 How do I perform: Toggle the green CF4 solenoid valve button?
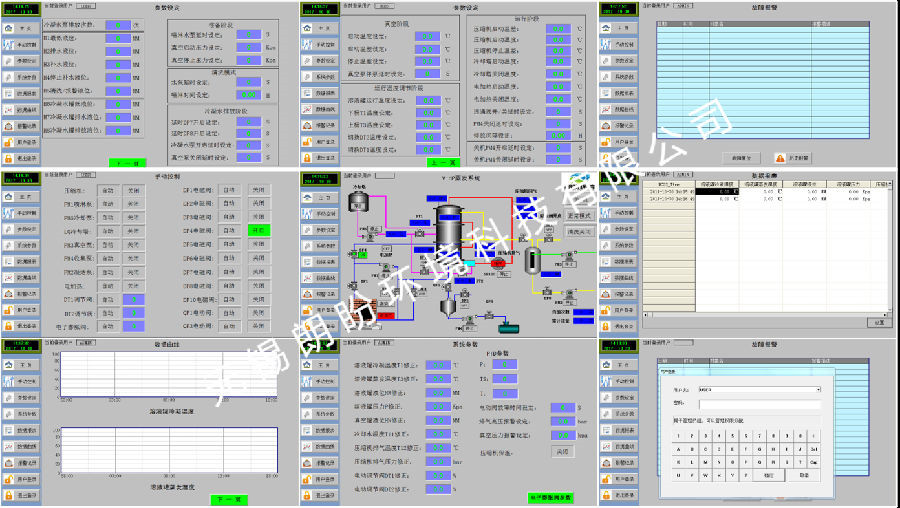click(258, 230)
